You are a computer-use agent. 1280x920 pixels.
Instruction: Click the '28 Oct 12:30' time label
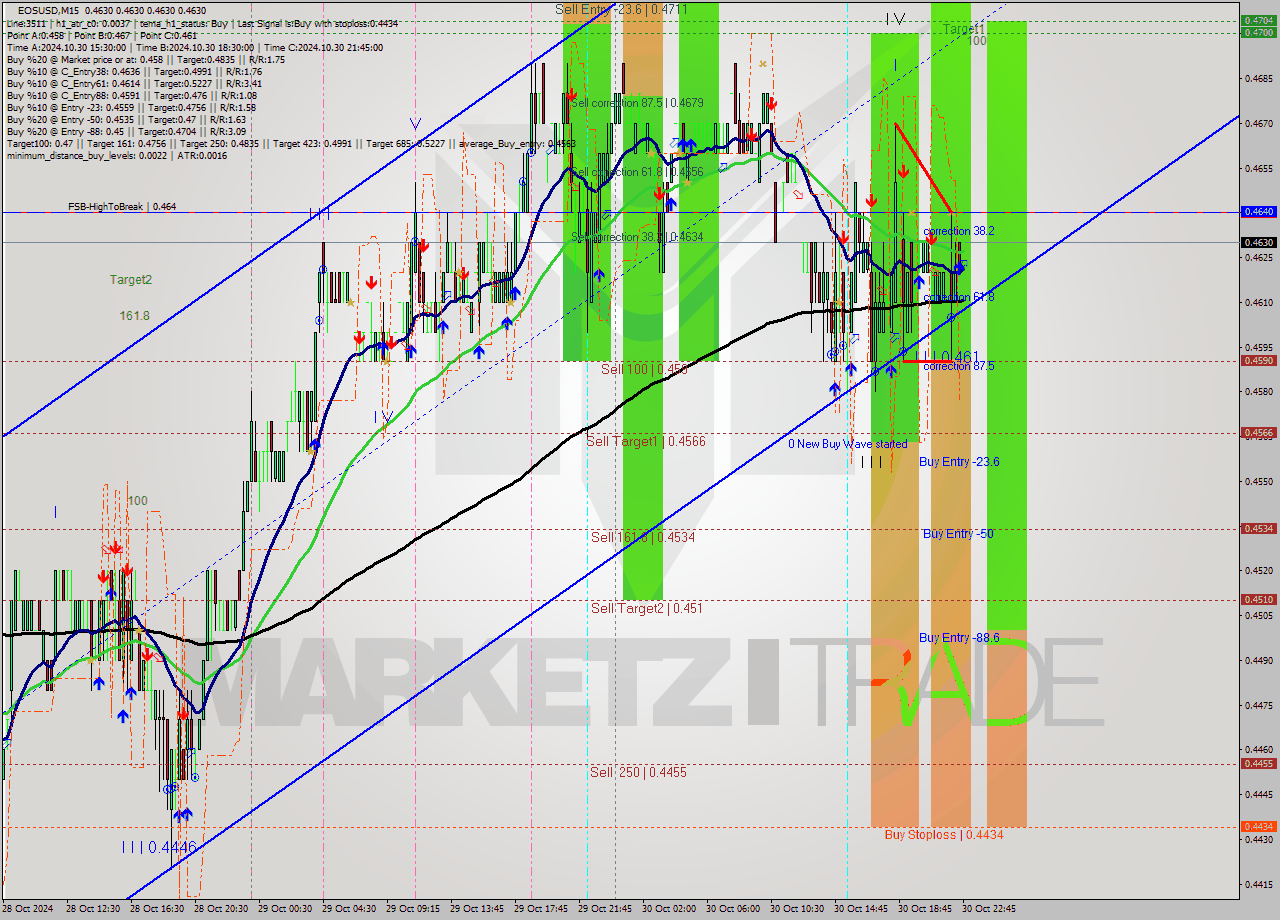click(93, 909)
